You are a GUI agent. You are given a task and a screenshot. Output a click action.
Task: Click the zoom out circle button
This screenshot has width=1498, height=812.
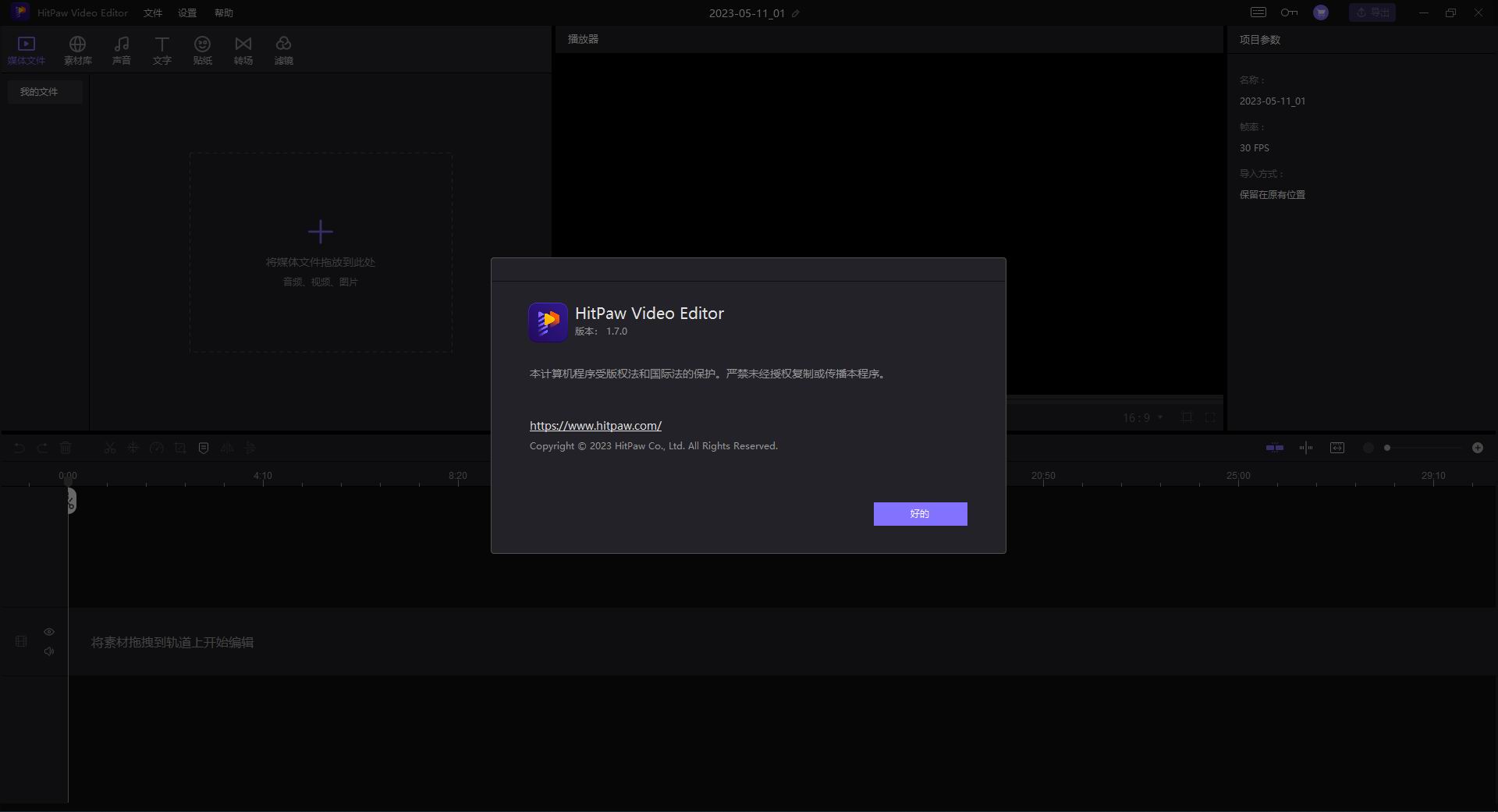1368,448
